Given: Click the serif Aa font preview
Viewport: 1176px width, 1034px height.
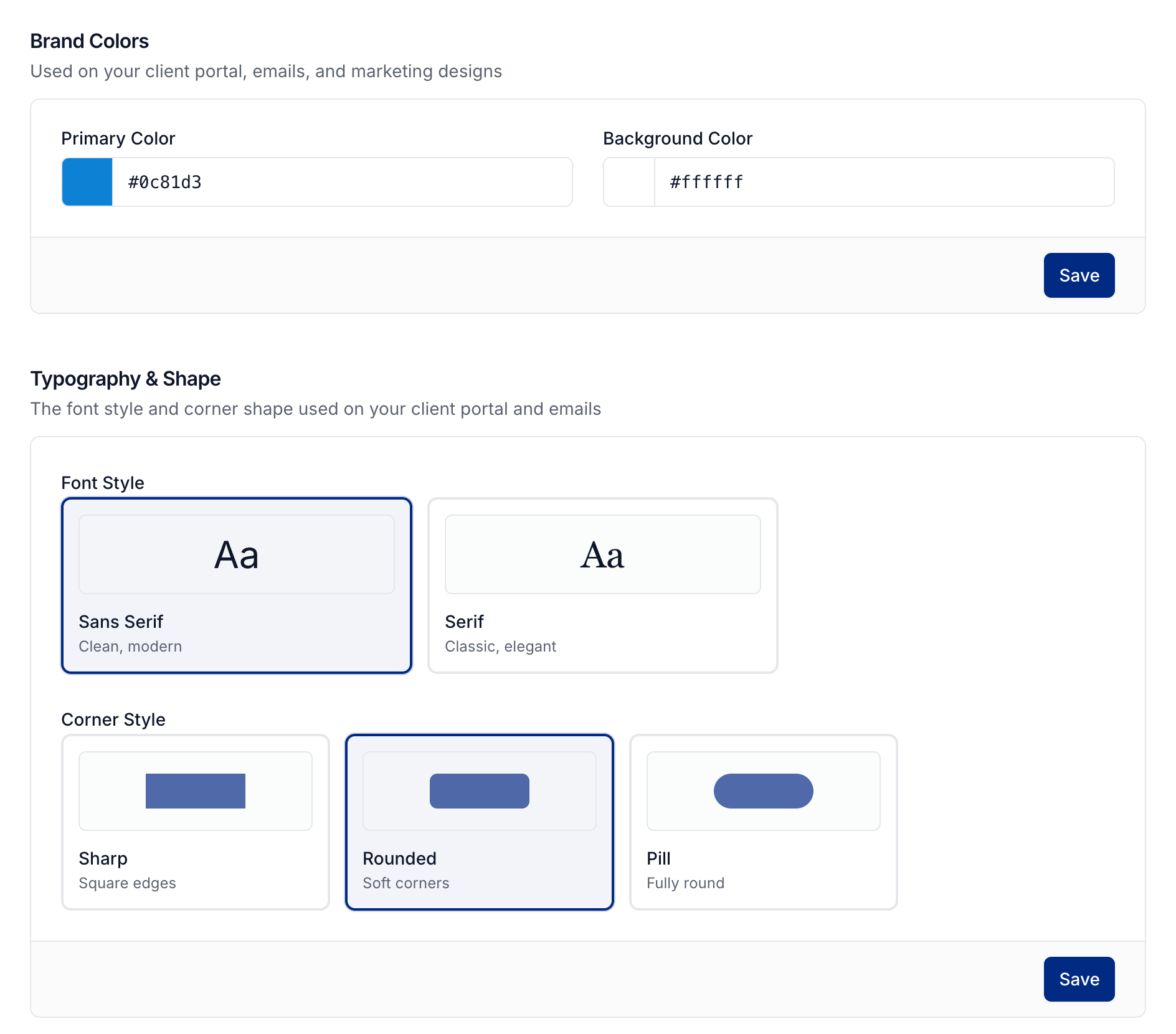Looking at the screenshot, I should coord(603,554).
